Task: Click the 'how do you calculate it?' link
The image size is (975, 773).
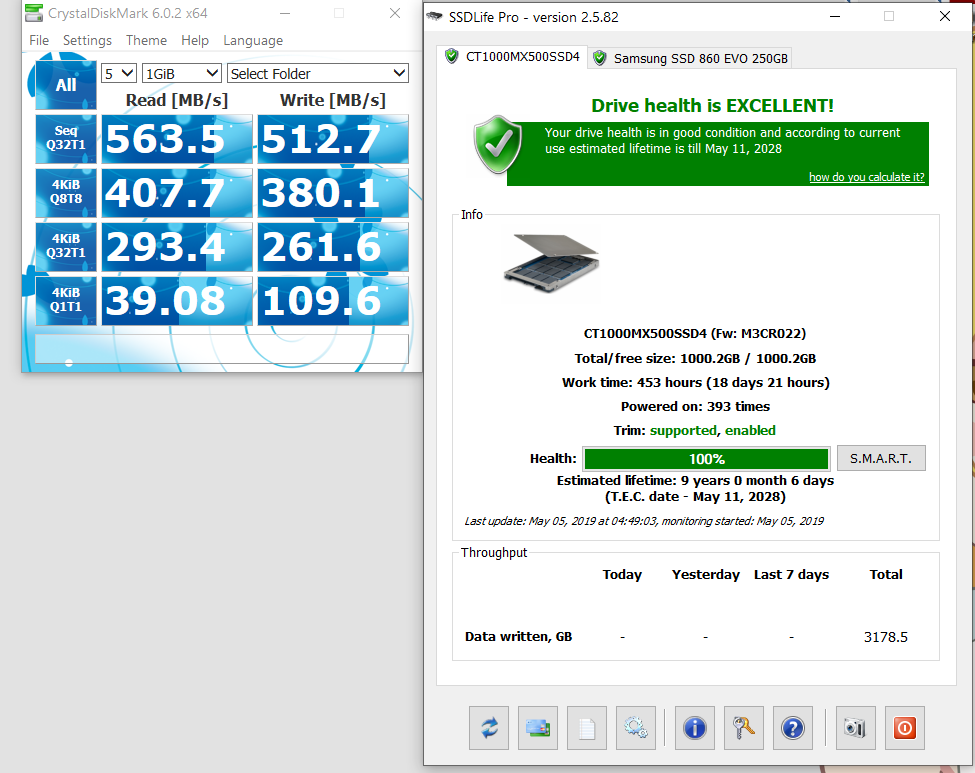Action: point(866,177)
